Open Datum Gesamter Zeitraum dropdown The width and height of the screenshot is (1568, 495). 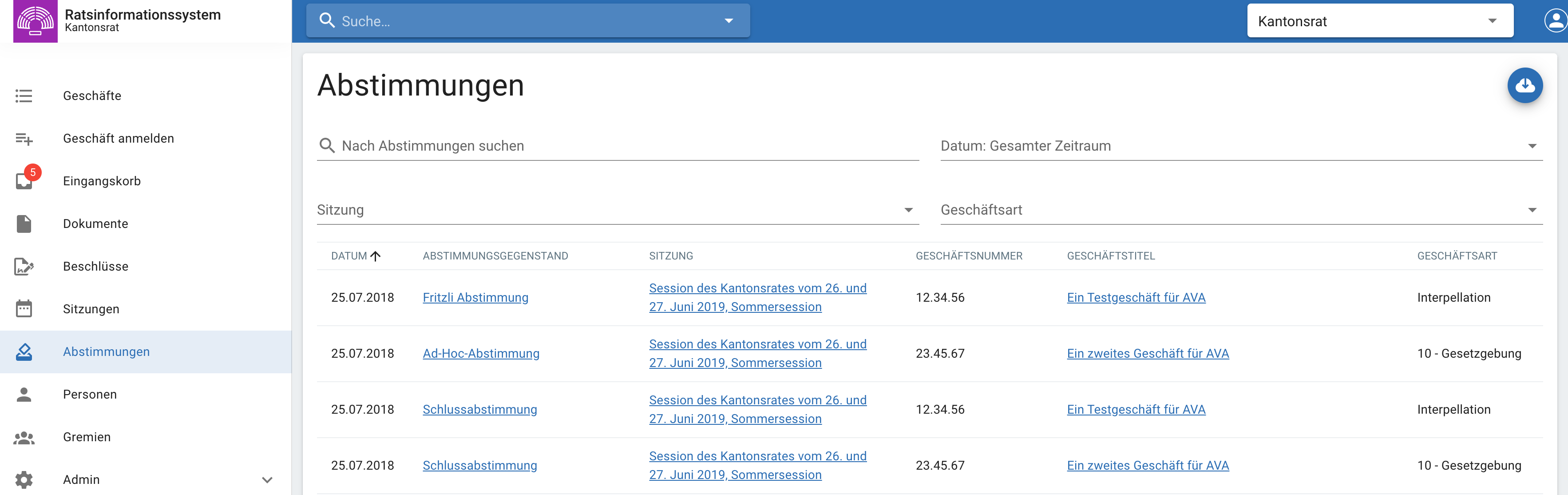(1240, 146)
